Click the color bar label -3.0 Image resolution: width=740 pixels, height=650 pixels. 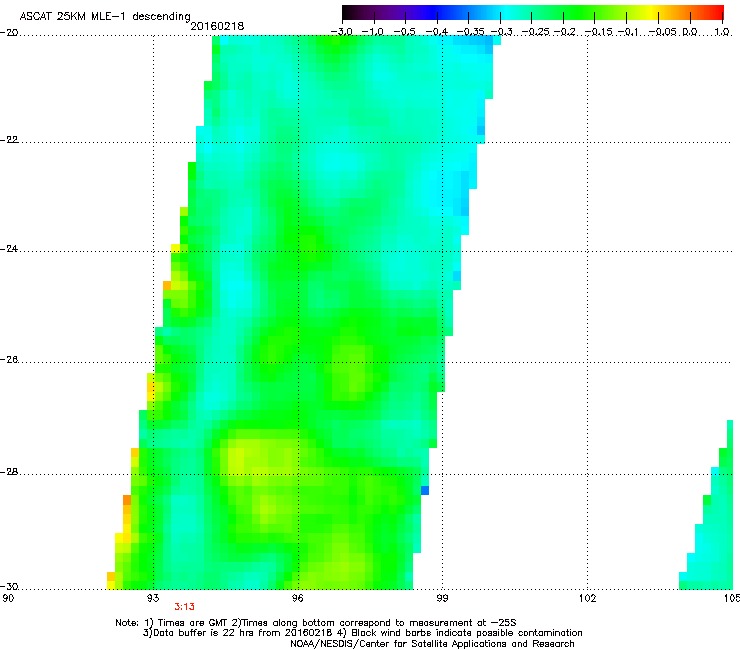tap(342, 32)
